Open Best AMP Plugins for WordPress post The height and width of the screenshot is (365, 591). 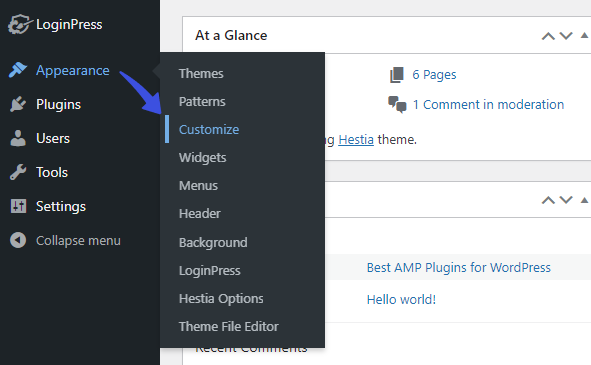coord(459,268)
